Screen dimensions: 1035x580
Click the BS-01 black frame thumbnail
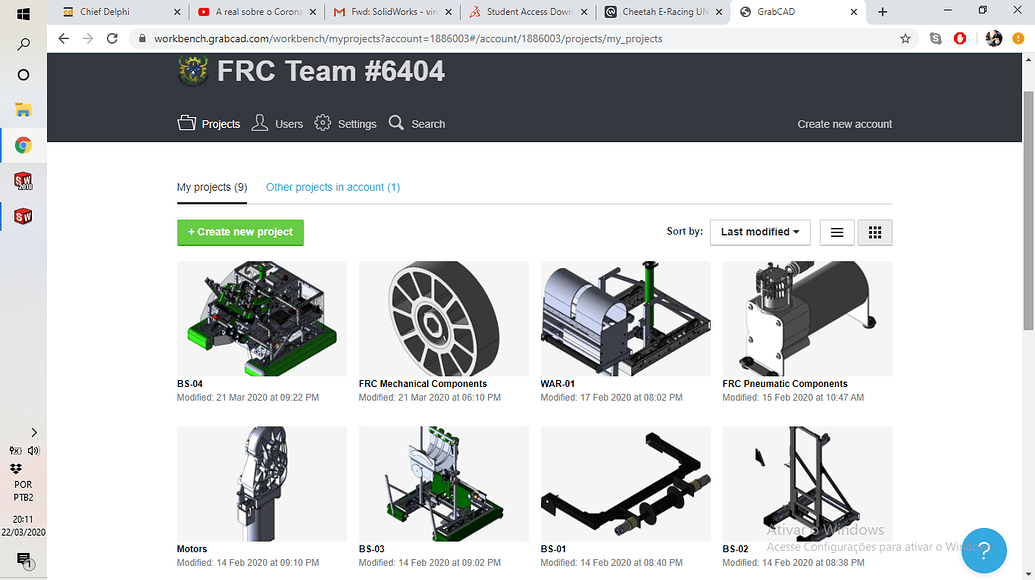pos(626,484)
